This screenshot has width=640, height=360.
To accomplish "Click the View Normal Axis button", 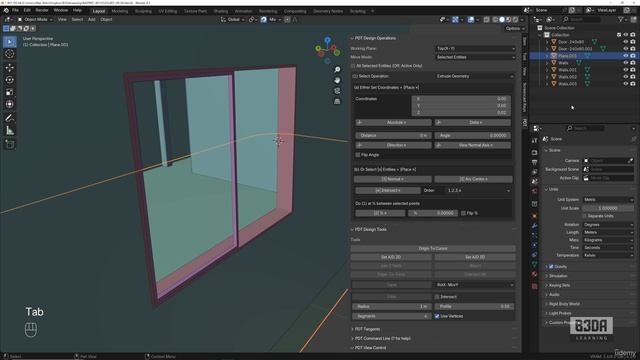I will coord(472,145).
